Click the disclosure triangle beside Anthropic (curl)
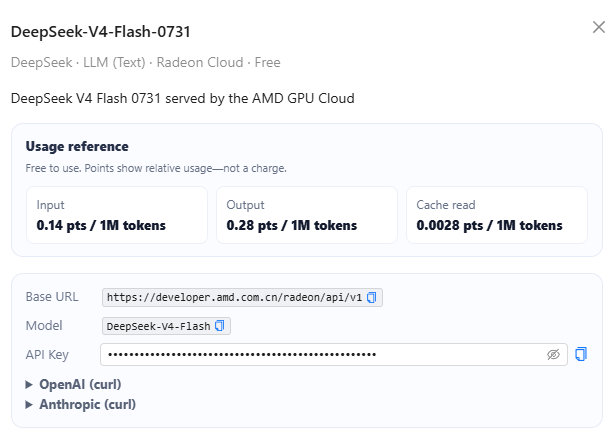Viewport: 616px width, 429px height. [29, 405]
